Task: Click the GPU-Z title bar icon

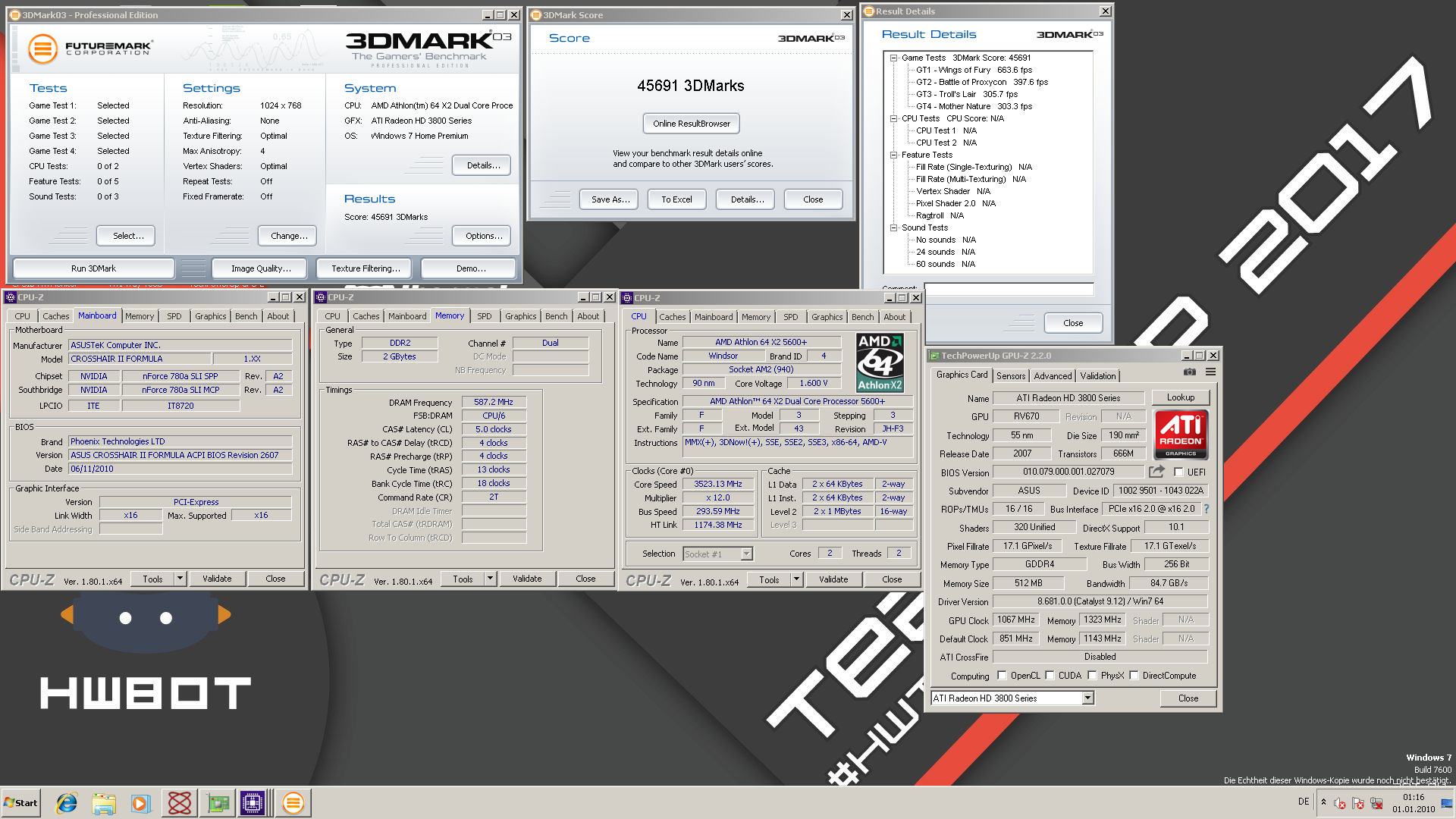Action: pos(934,356)
